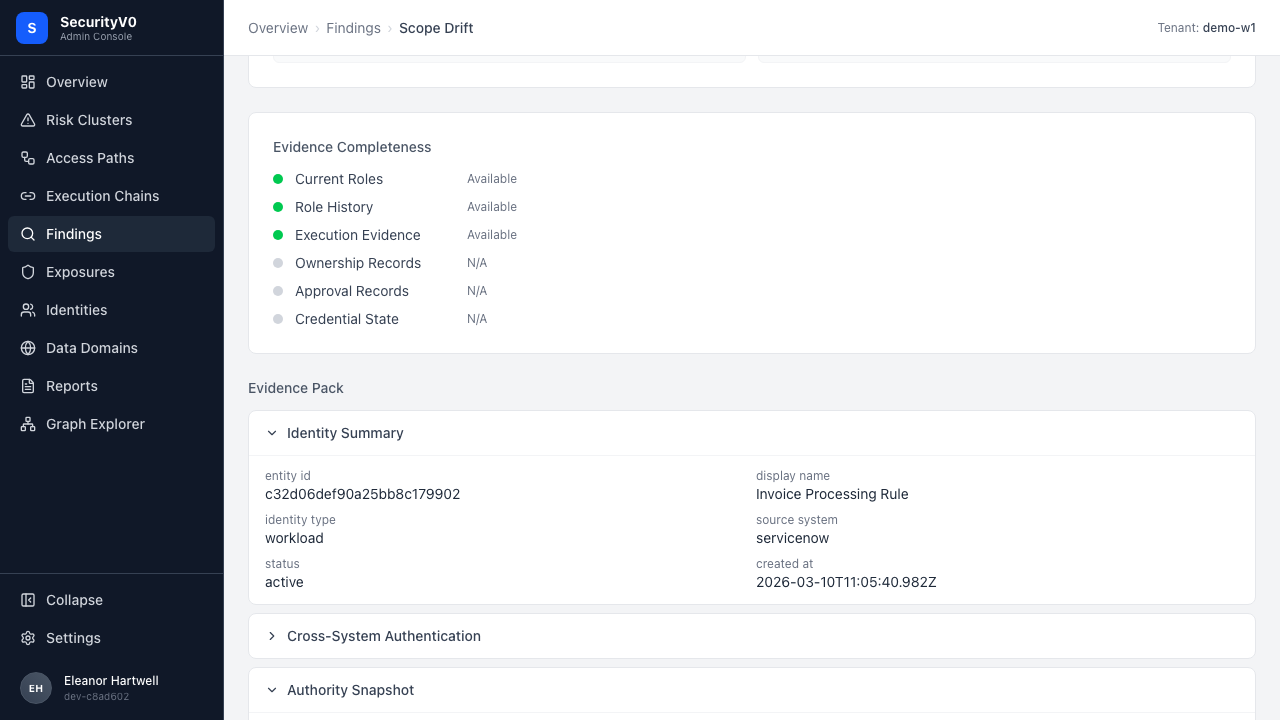Click Approval Records row label
The height and width of the screenshot is (720, 1280).
click(x=352, y=291)
